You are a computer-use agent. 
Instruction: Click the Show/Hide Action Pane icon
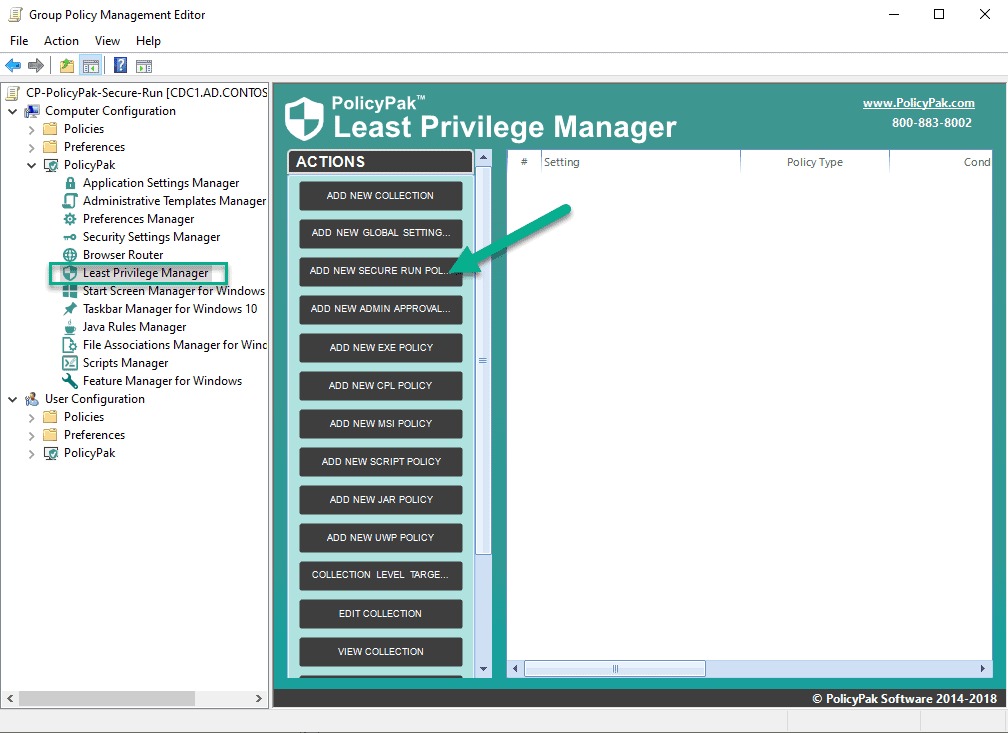click(x=144, y=65)
